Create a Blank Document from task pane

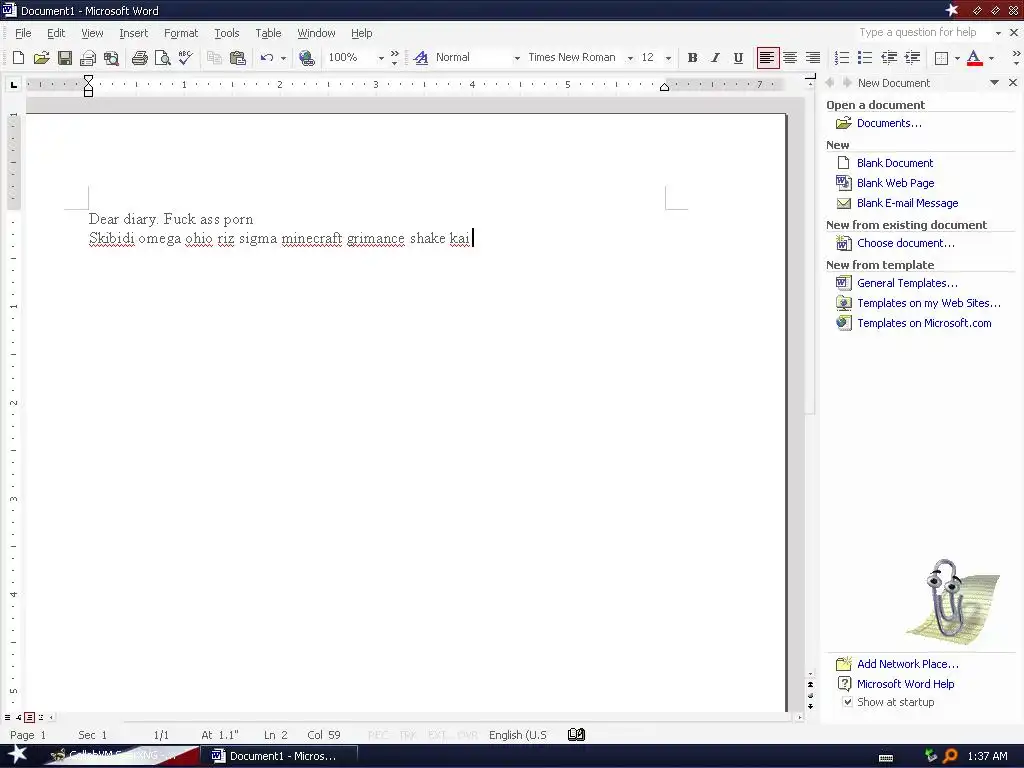[x=895, y=163]
